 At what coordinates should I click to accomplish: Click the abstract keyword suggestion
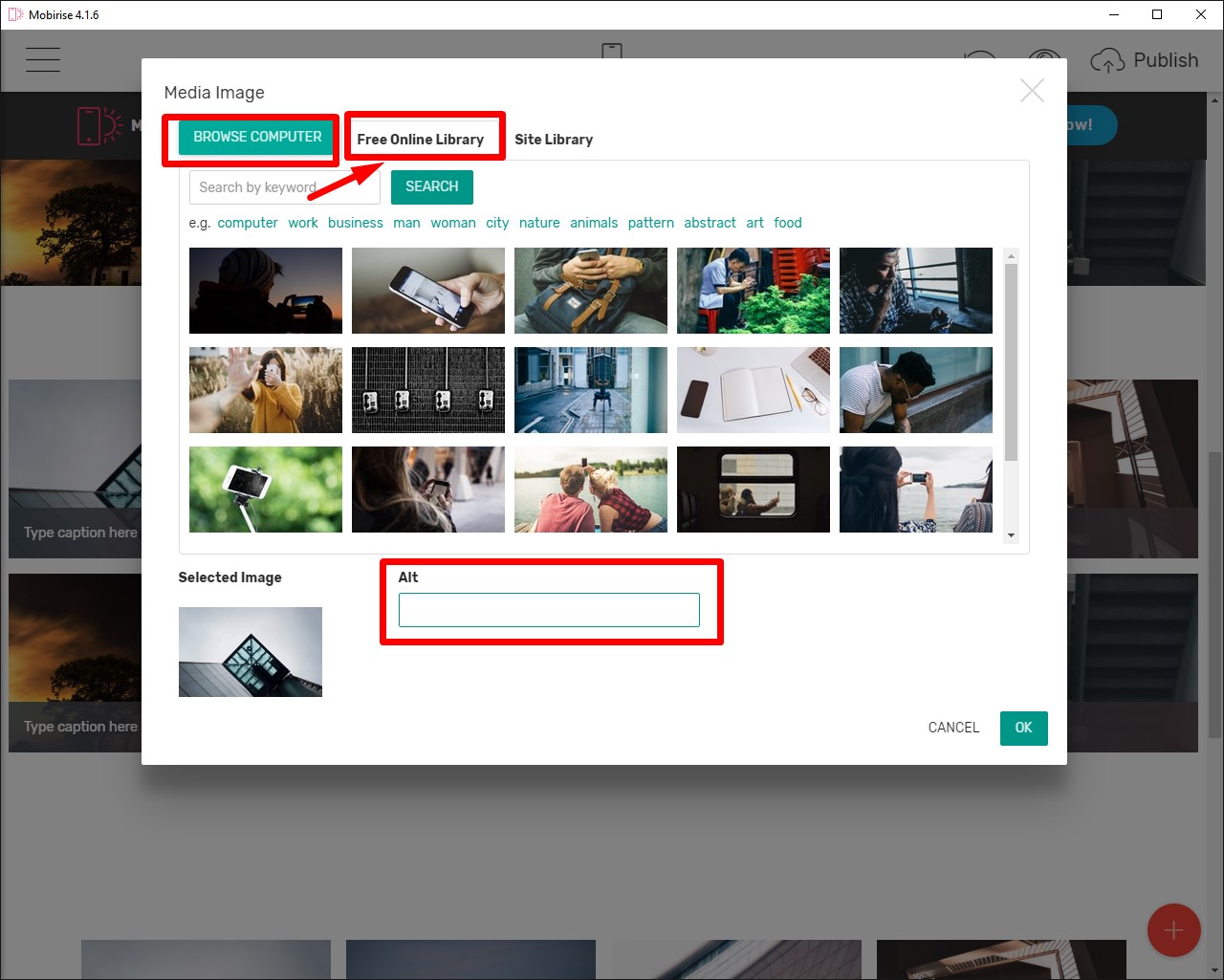pos(710,222)
